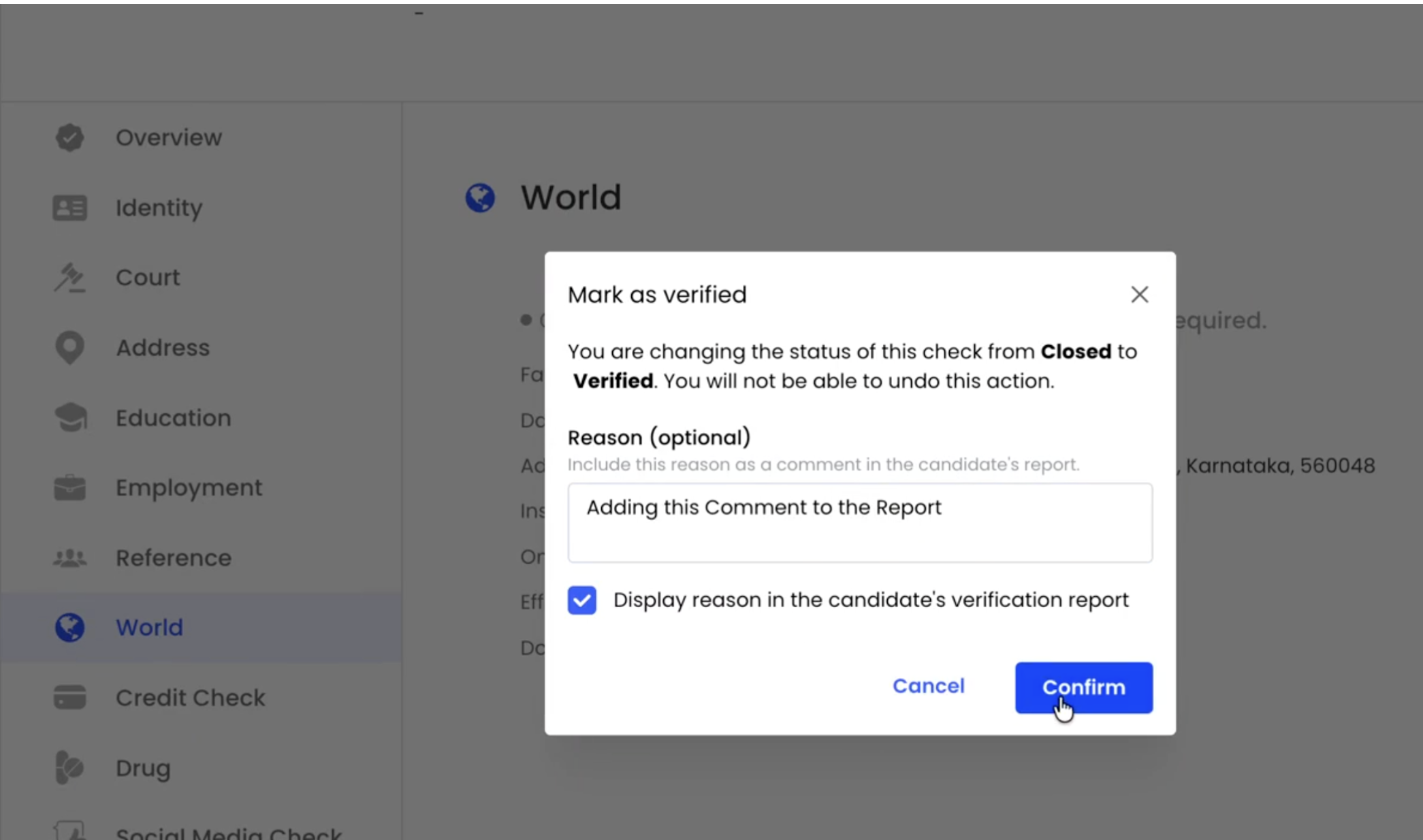The width and height of the screenshot is (1423, 840).
Task: Click the Education graduation cap icon
Action: [69, 418]
